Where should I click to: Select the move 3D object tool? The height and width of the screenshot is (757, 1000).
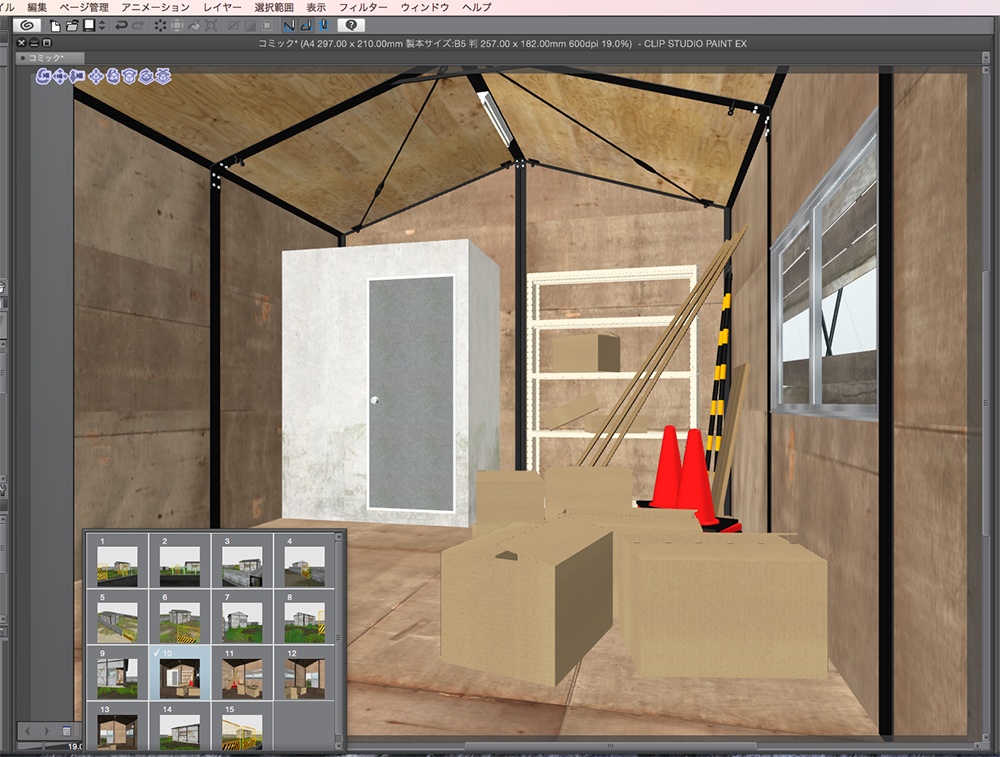click(x=96, y=77)
